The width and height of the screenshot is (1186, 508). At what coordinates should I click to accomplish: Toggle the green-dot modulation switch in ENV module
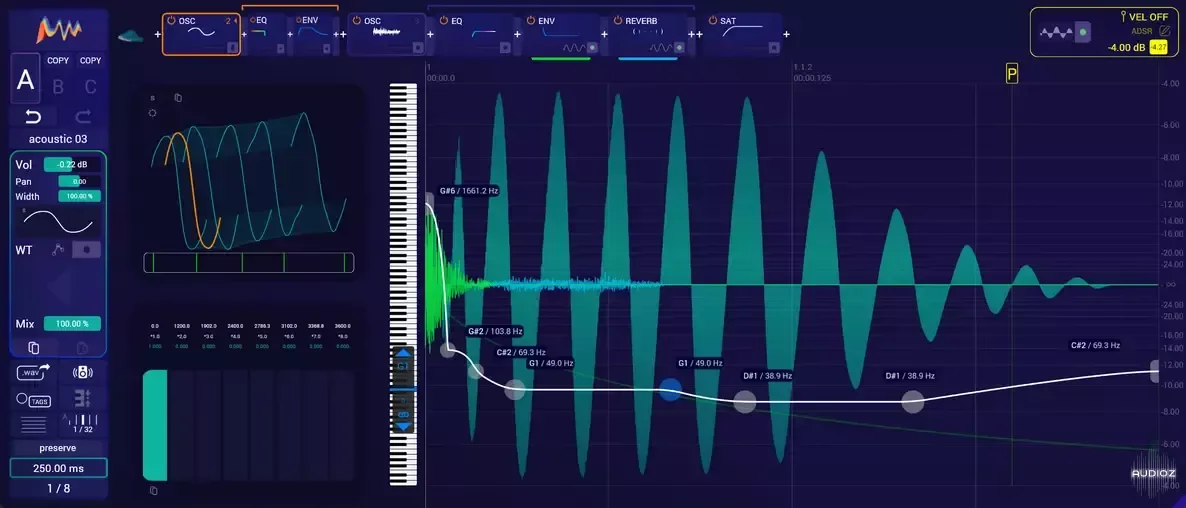point(592,47)
